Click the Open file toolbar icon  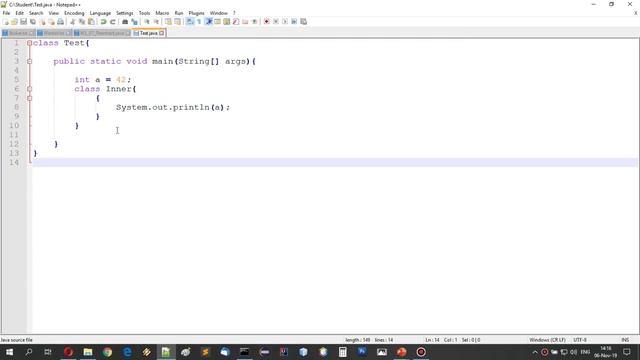(14, 22)
